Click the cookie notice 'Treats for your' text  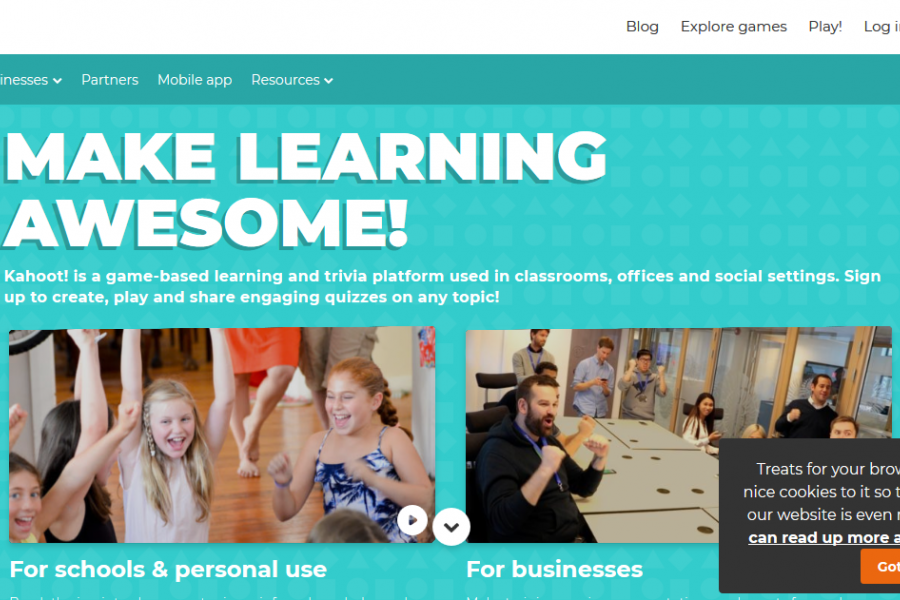point(810,469)
